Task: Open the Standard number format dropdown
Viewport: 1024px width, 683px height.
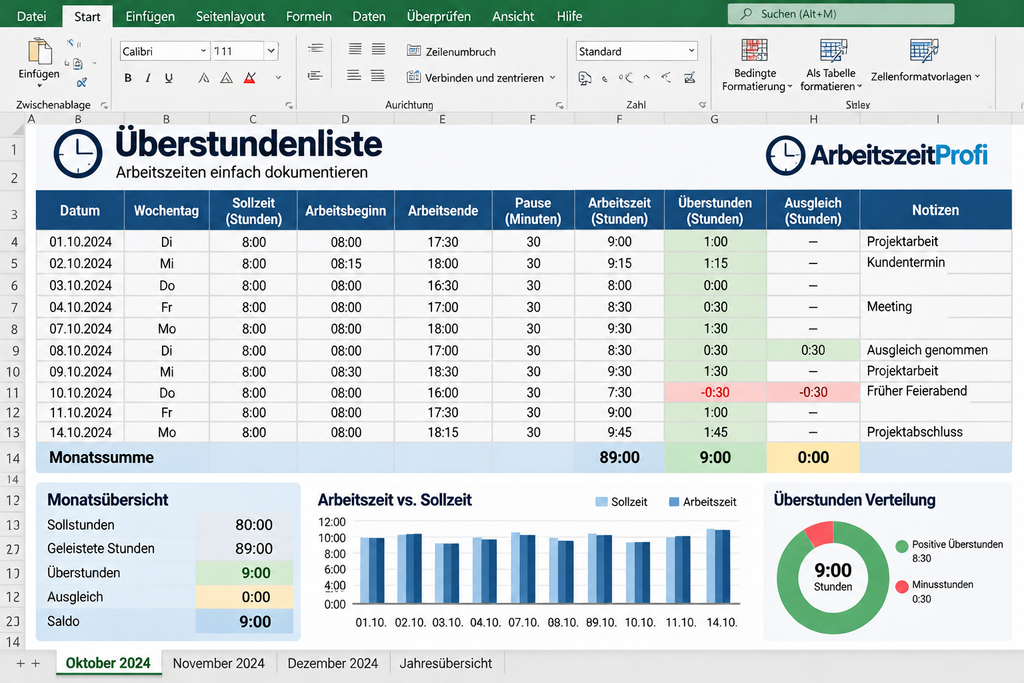Action: point(691,50)
